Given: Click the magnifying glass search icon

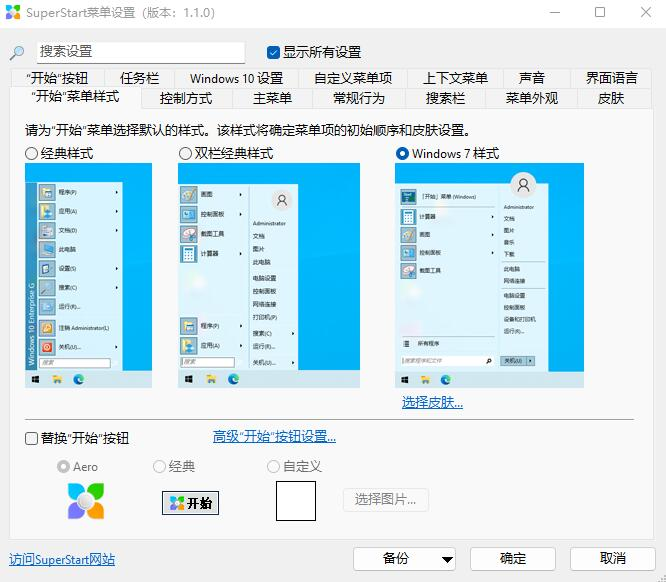Looking at the screenshot, I should pyautogui.click(x=17, y=53).
